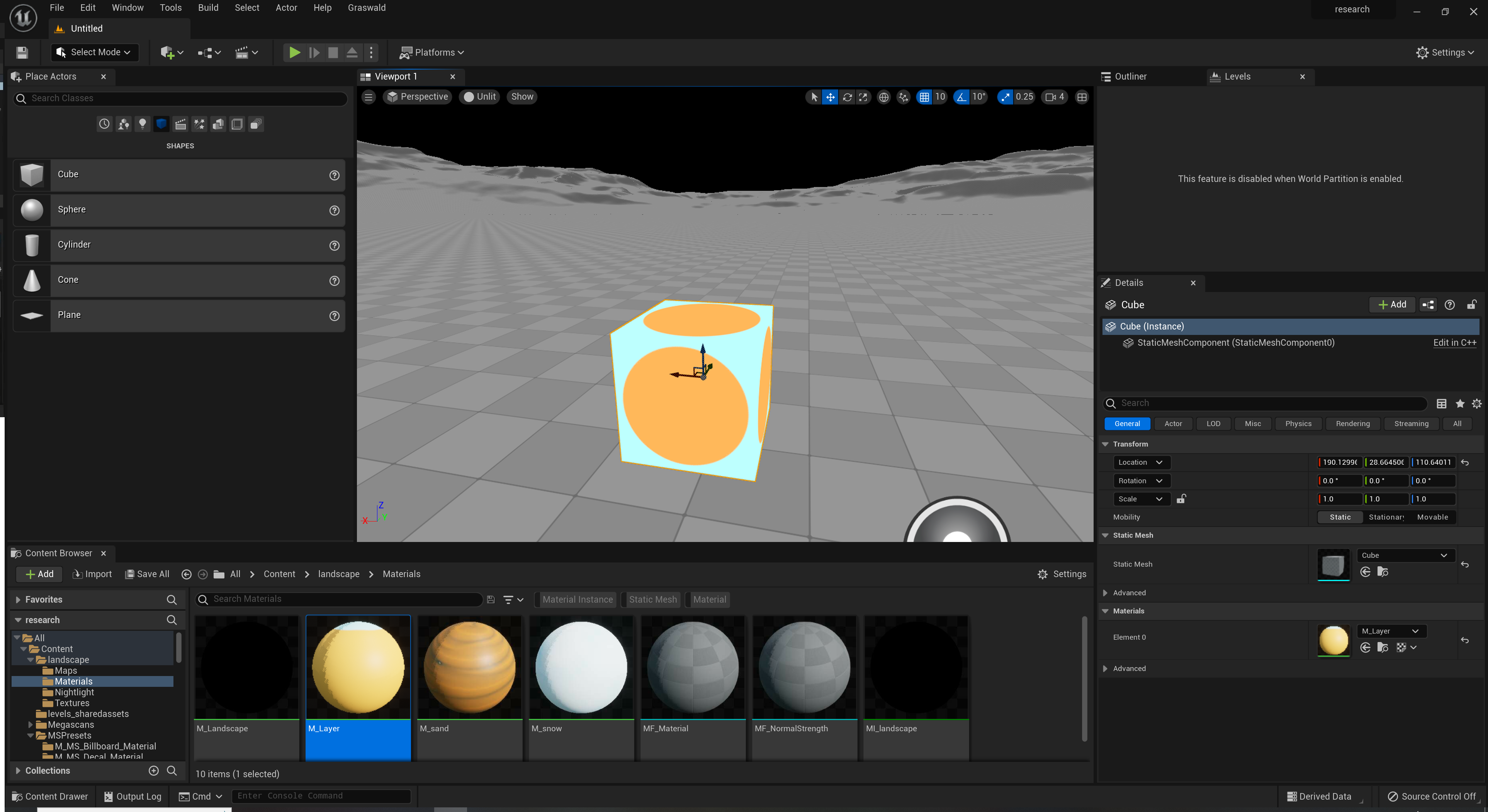The height and width of the screenshot is (812, 1488).
Task: Select the scale transform tool
Action: coord(863,97)
